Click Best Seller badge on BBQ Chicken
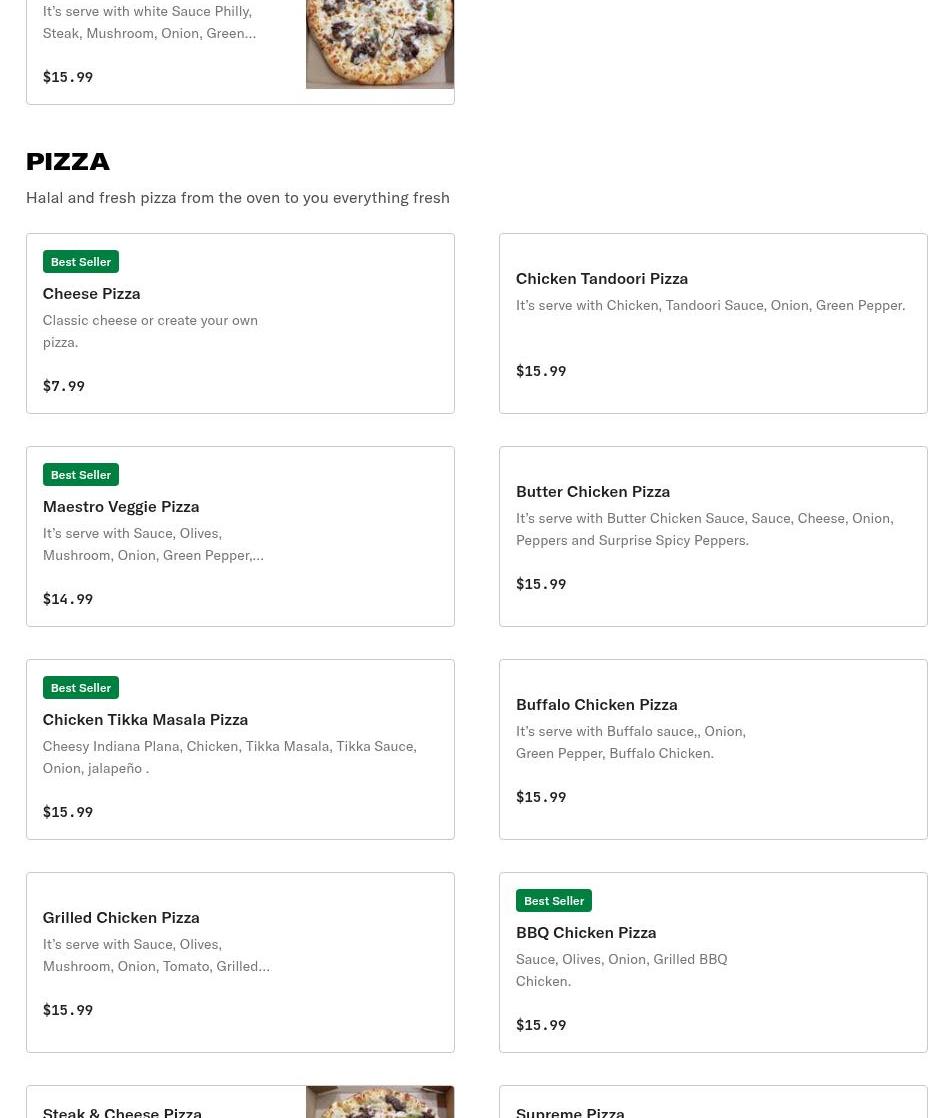950x1118 pixels. tap(553, 901)
